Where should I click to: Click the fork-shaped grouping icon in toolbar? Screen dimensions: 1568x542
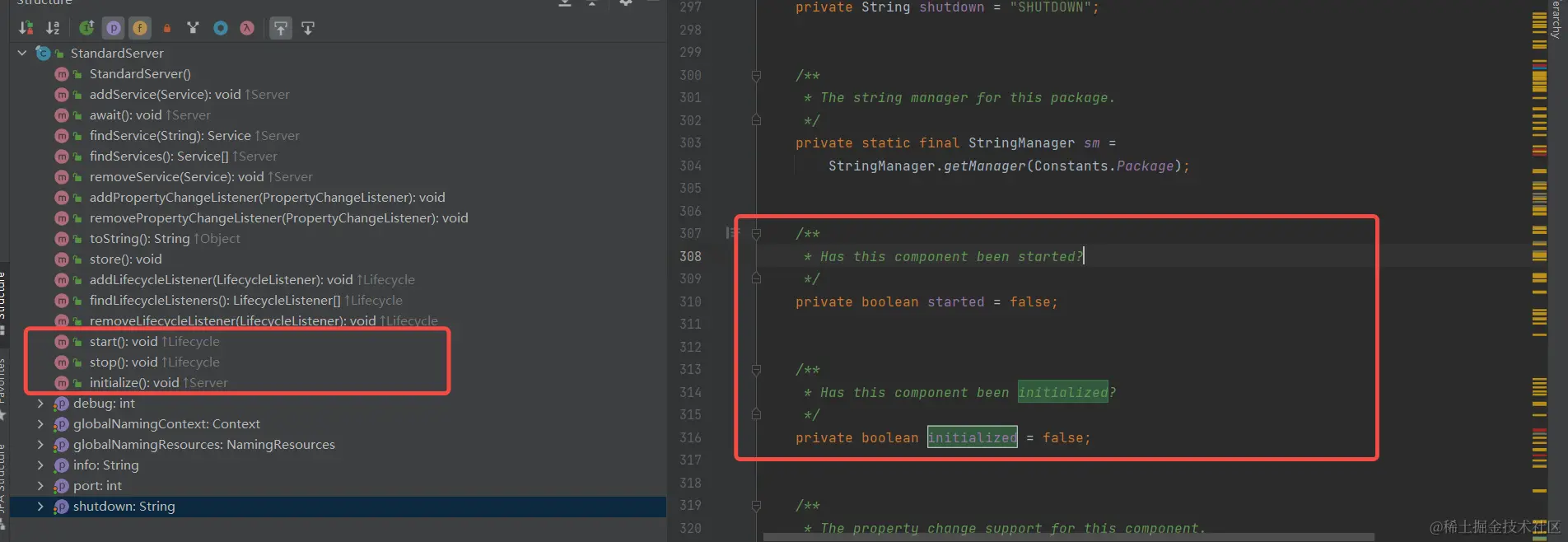pos(194,28)
